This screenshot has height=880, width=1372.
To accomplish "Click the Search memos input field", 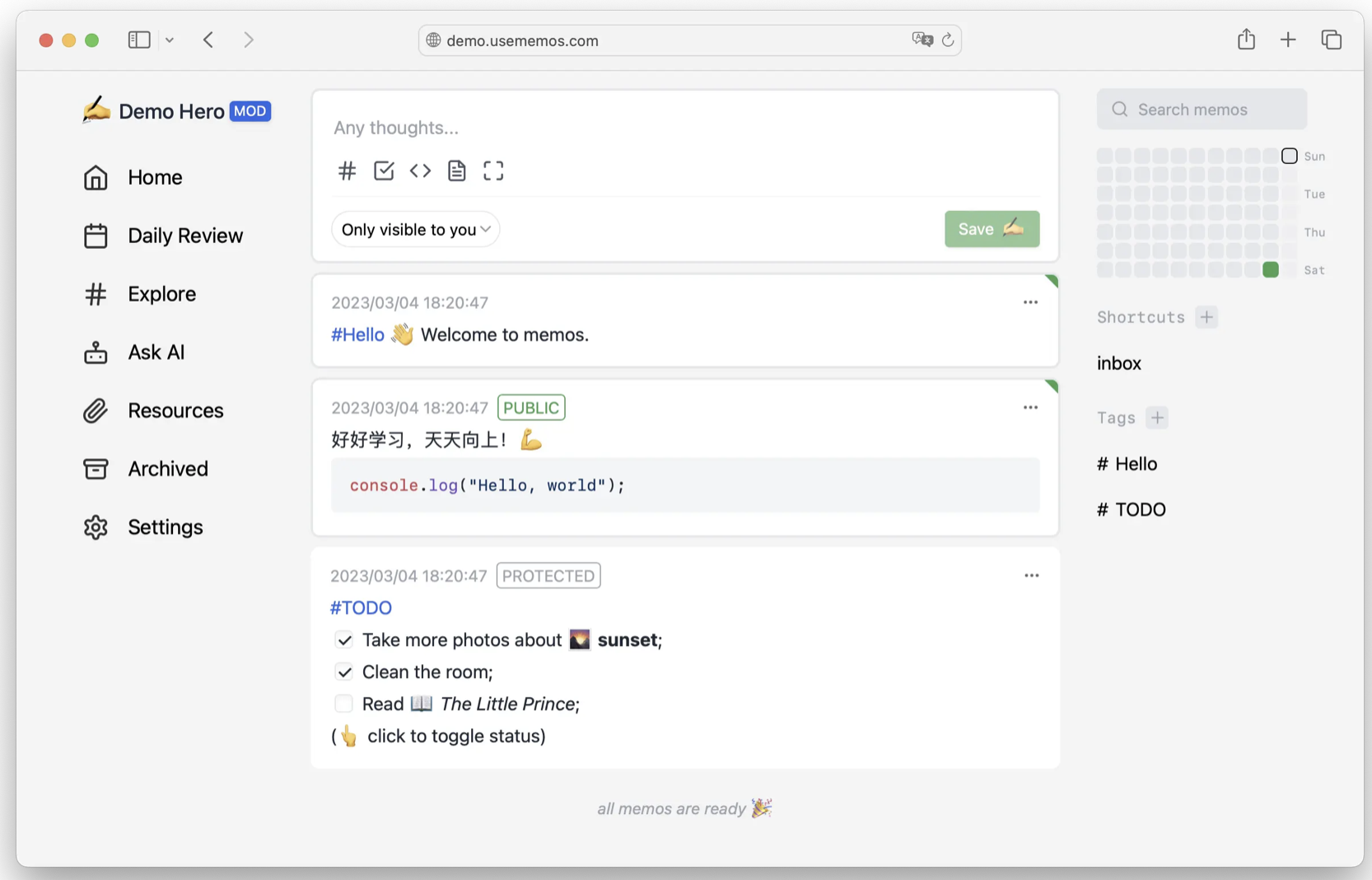I will click(1201, 109).
